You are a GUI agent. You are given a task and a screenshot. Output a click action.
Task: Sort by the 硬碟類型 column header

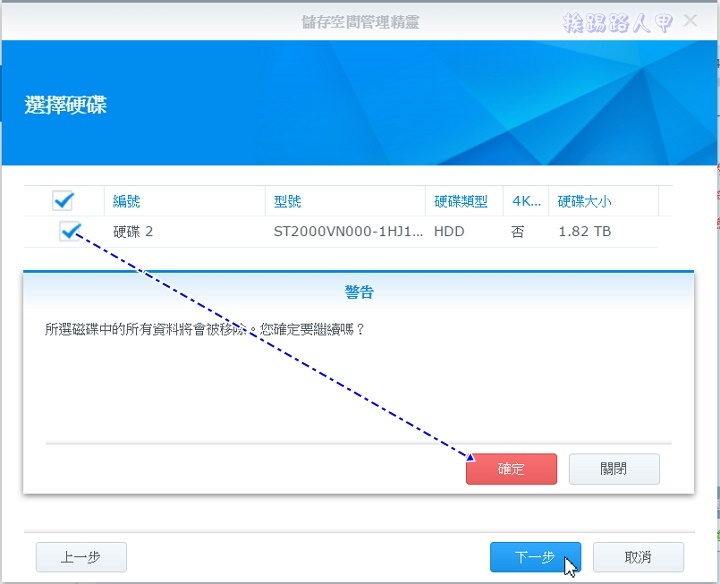pos(464,201)
